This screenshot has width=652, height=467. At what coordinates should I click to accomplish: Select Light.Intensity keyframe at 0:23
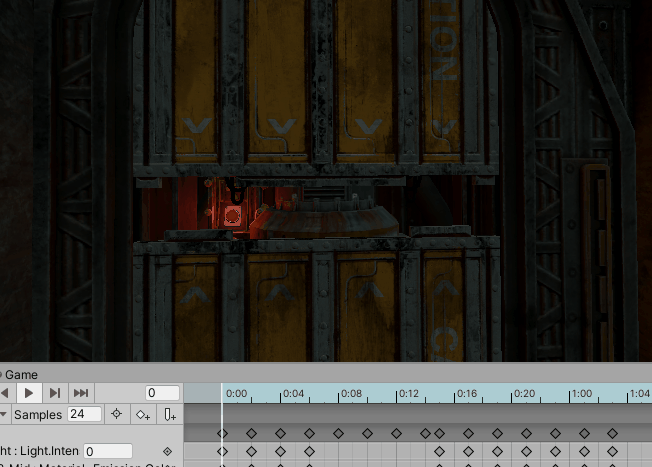tap(556, 451)
